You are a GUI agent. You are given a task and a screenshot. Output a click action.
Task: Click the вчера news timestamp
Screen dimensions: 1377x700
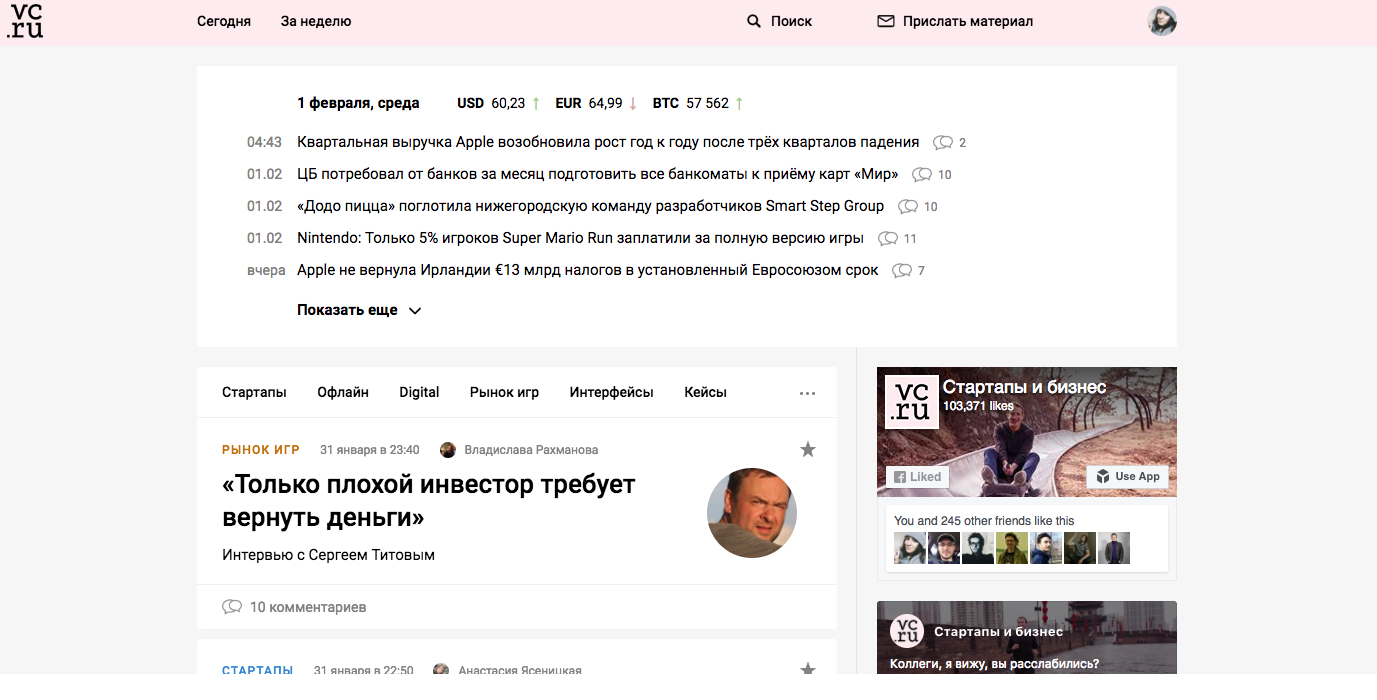pos(266,270)
